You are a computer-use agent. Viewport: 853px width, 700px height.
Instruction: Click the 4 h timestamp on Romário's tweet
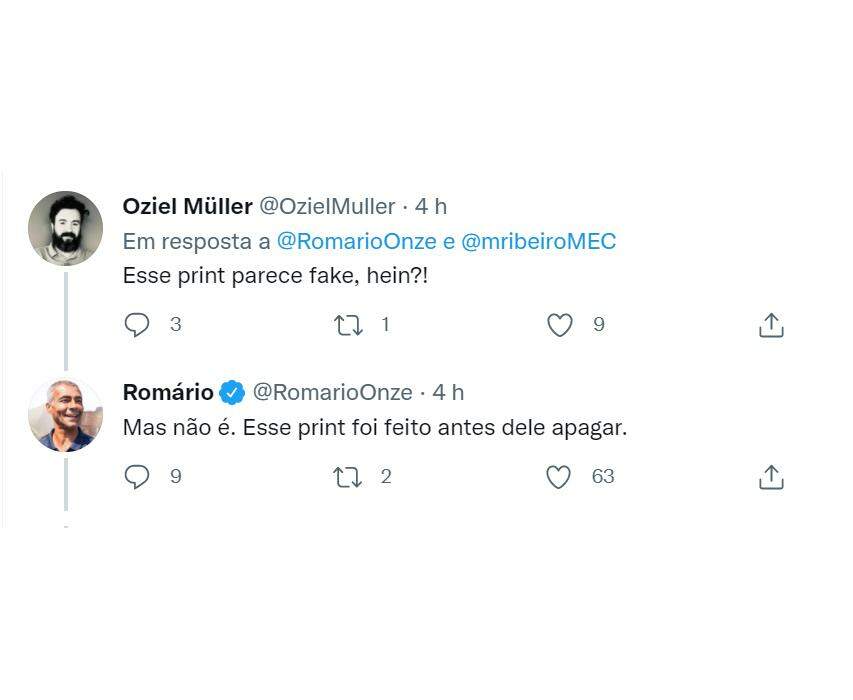pos(448,392)
